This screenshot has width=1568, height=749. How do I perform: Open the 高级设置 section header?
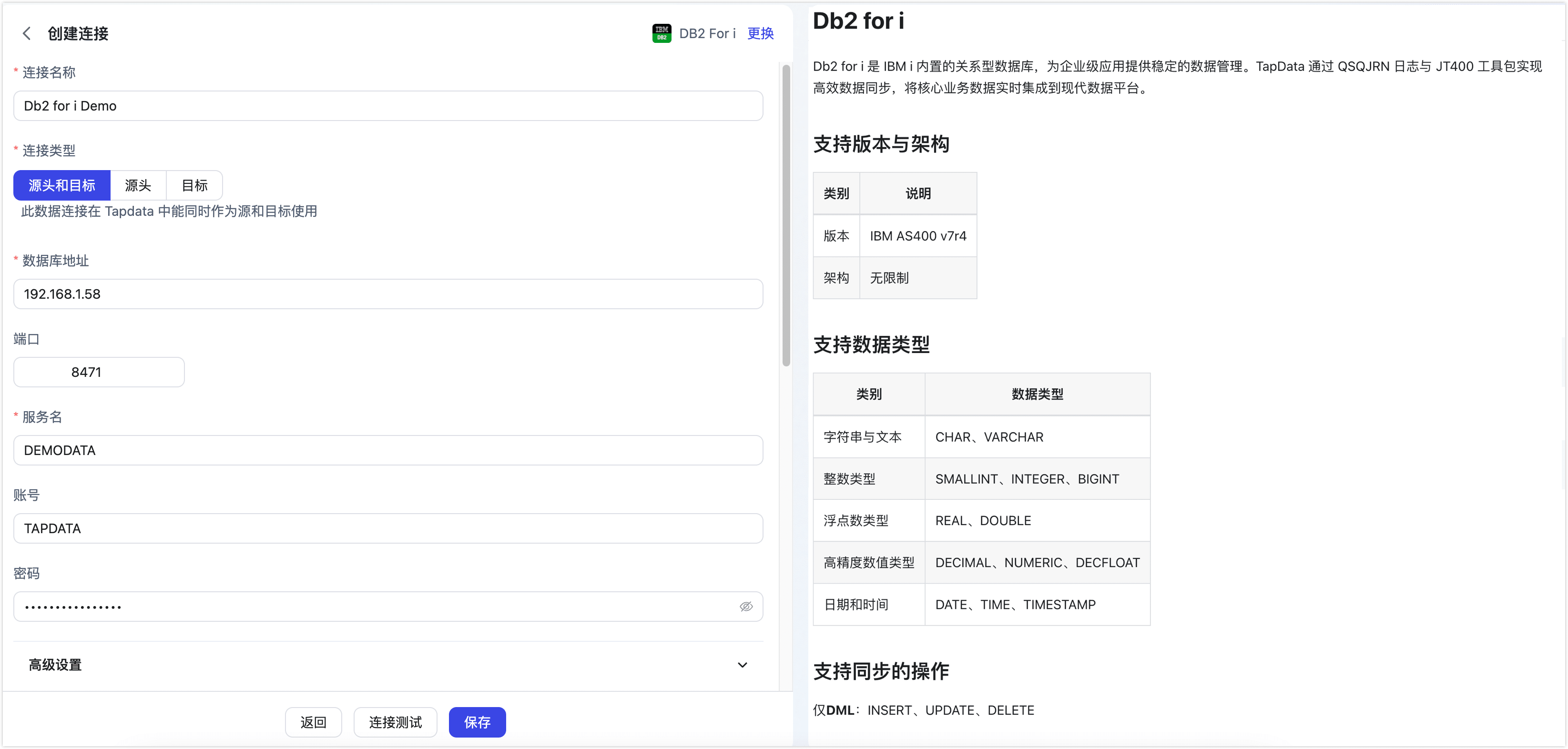pos(55,665)
